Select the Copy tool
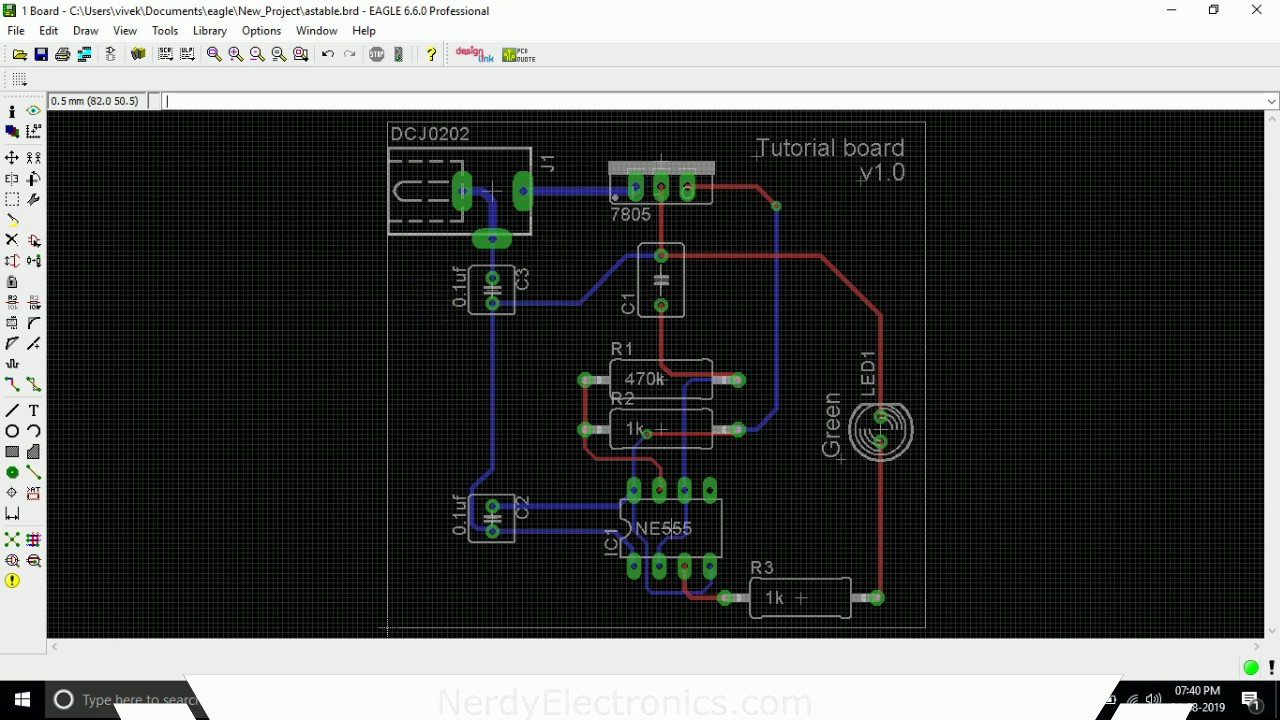This screenshot has height=720, width=1280. click(x=34, y=158)
